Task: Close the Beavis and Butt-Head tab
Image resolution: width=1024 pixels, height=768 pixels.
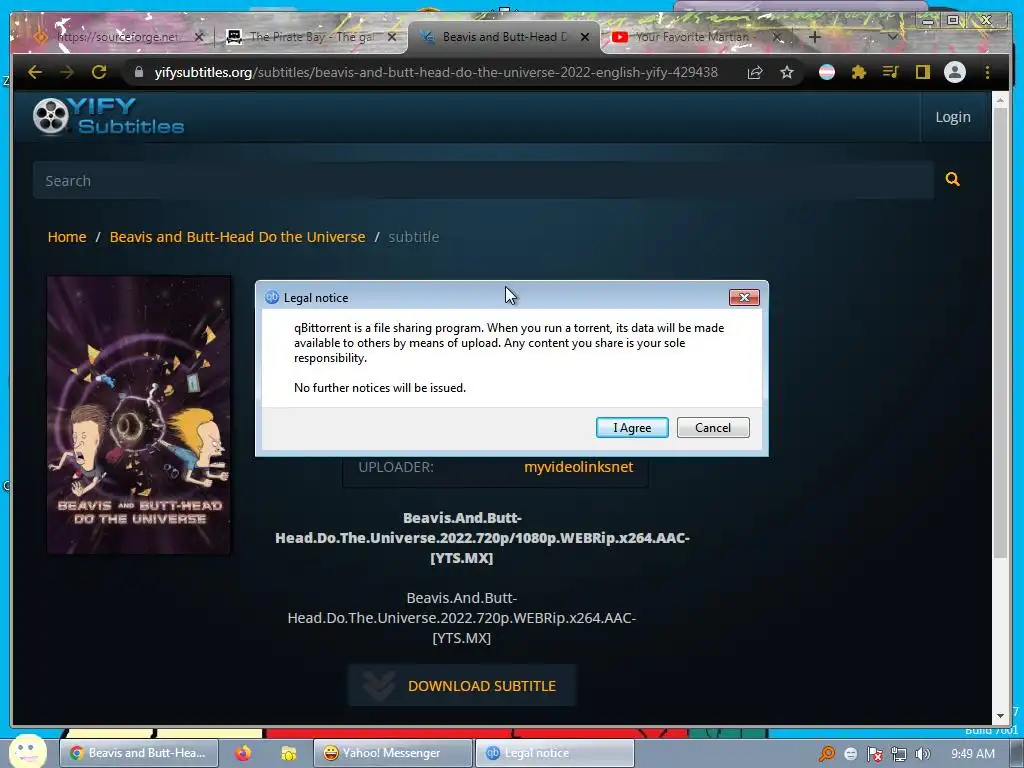Action: click(585, 37)
